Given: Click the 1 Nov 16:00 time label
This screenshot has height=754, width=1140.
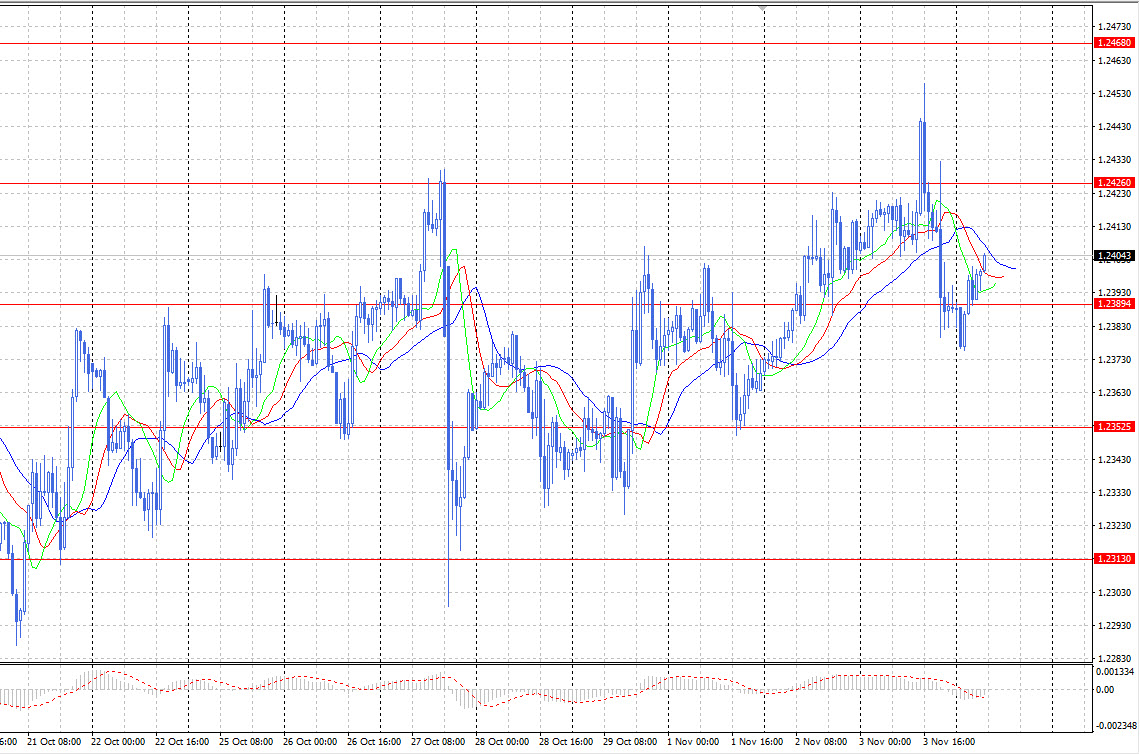Looking at the screenshot, I should (x=758, y=742).
